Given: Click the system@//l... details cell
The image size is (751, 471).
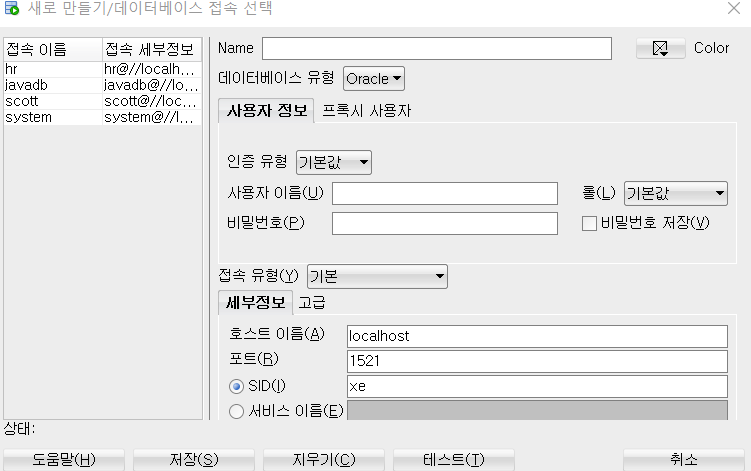Looking at the screenshot, I should point(152,117).
